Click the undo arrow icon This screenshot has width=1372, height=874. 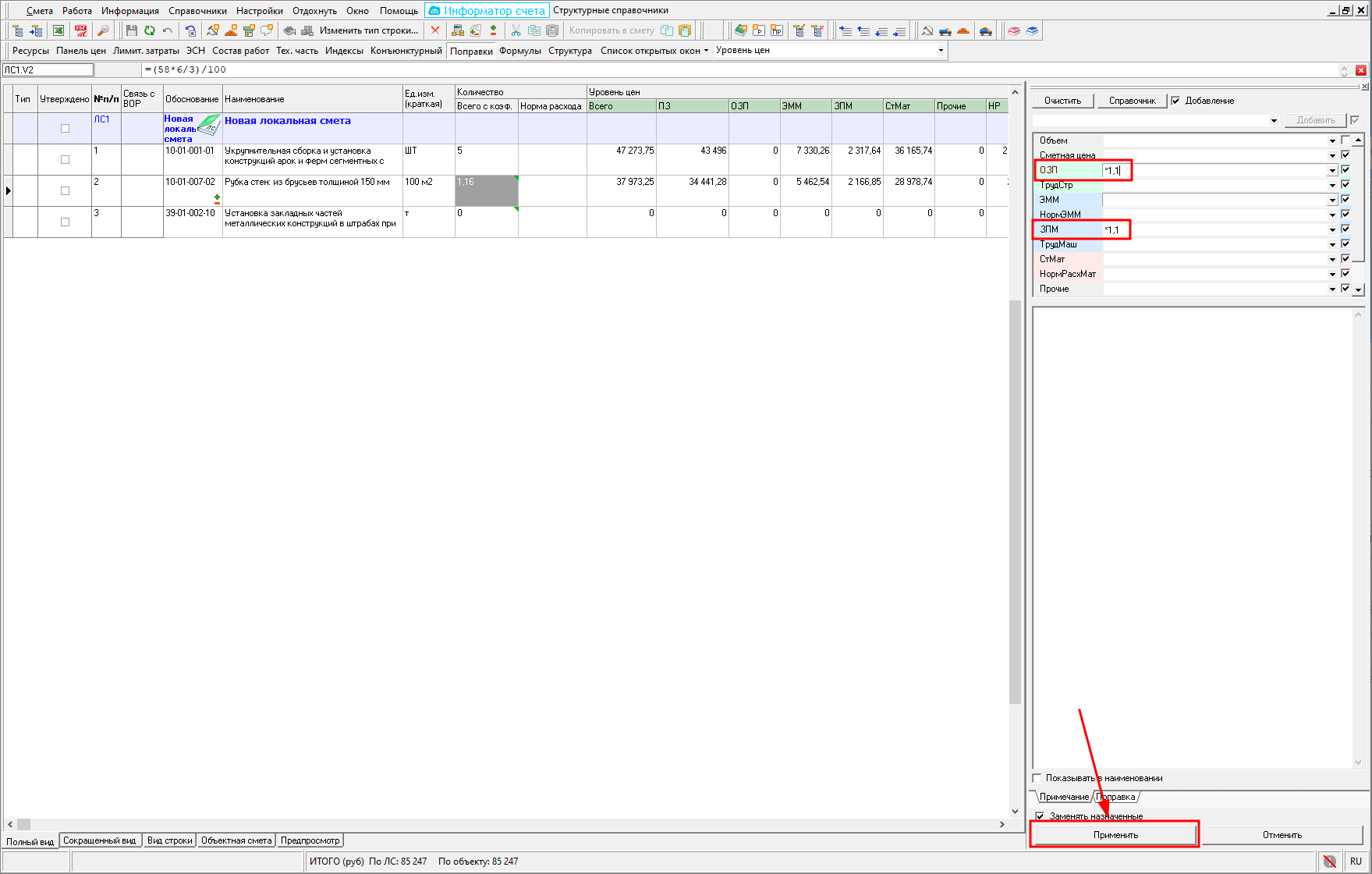click(167, 30)
